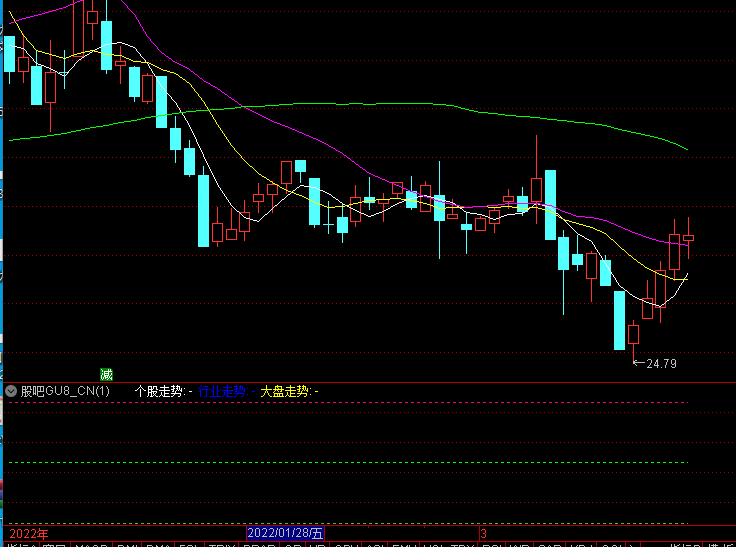This screenshot has height=547, width=736.
Task: Click the 个股走势 legend label
Action: pyautogui.click(x=163, y=391)
